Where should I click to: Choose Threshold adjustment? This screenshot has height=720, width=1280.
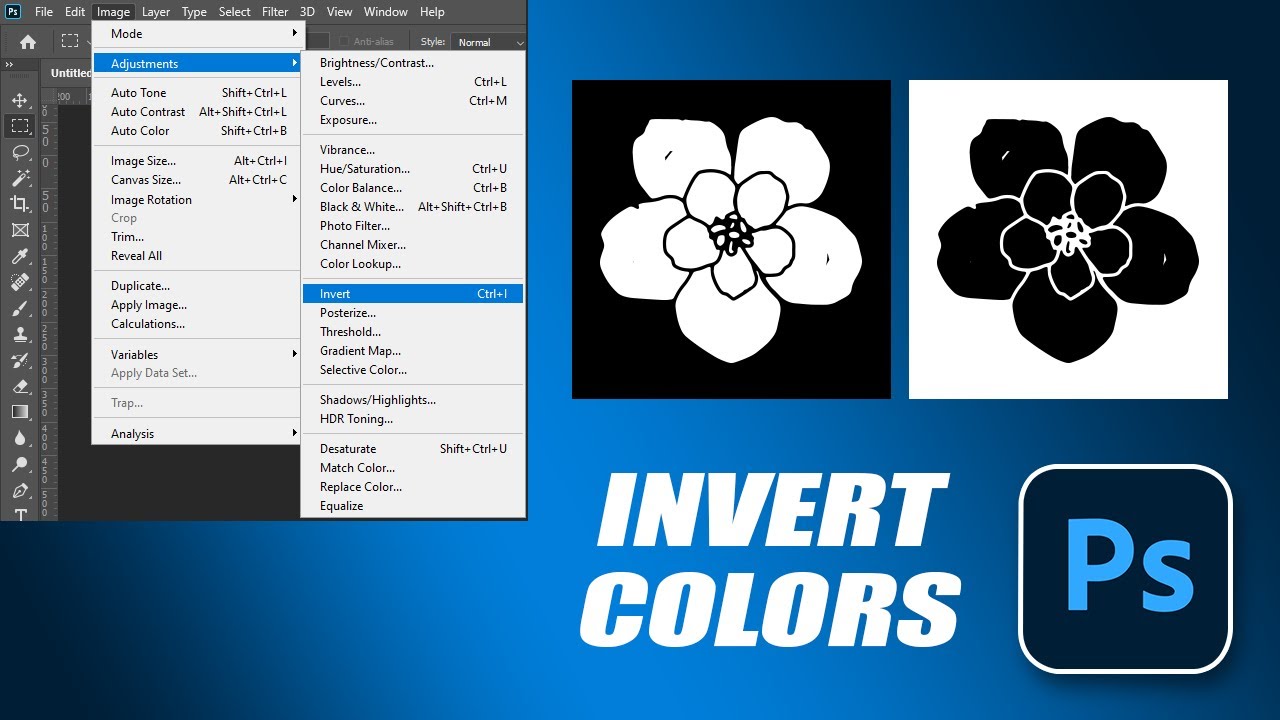tap(413, 332)
